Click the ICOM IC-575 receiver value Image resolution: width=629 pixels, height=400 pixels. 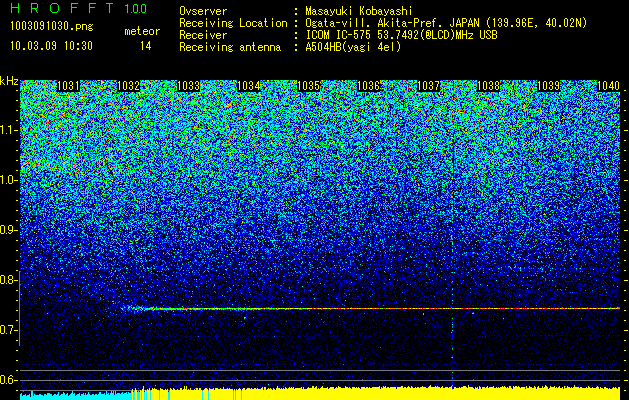point(402,35)
